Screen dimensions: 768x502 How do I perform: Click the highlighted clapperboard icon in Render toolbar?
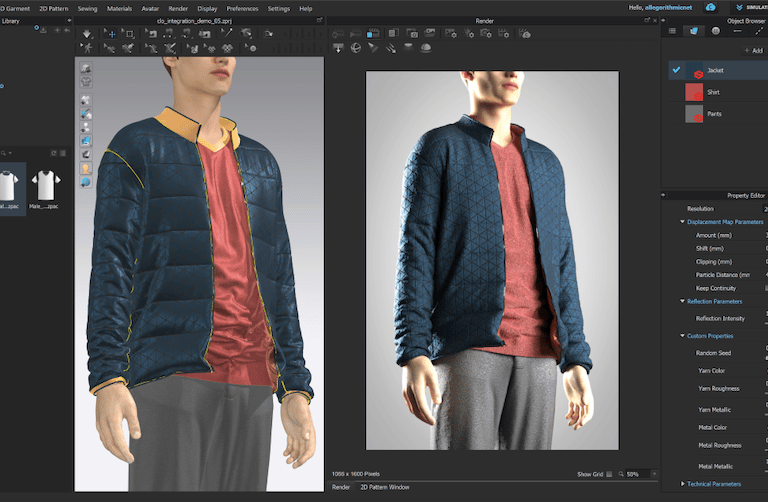pyautogui.click(x=372, y=33)
